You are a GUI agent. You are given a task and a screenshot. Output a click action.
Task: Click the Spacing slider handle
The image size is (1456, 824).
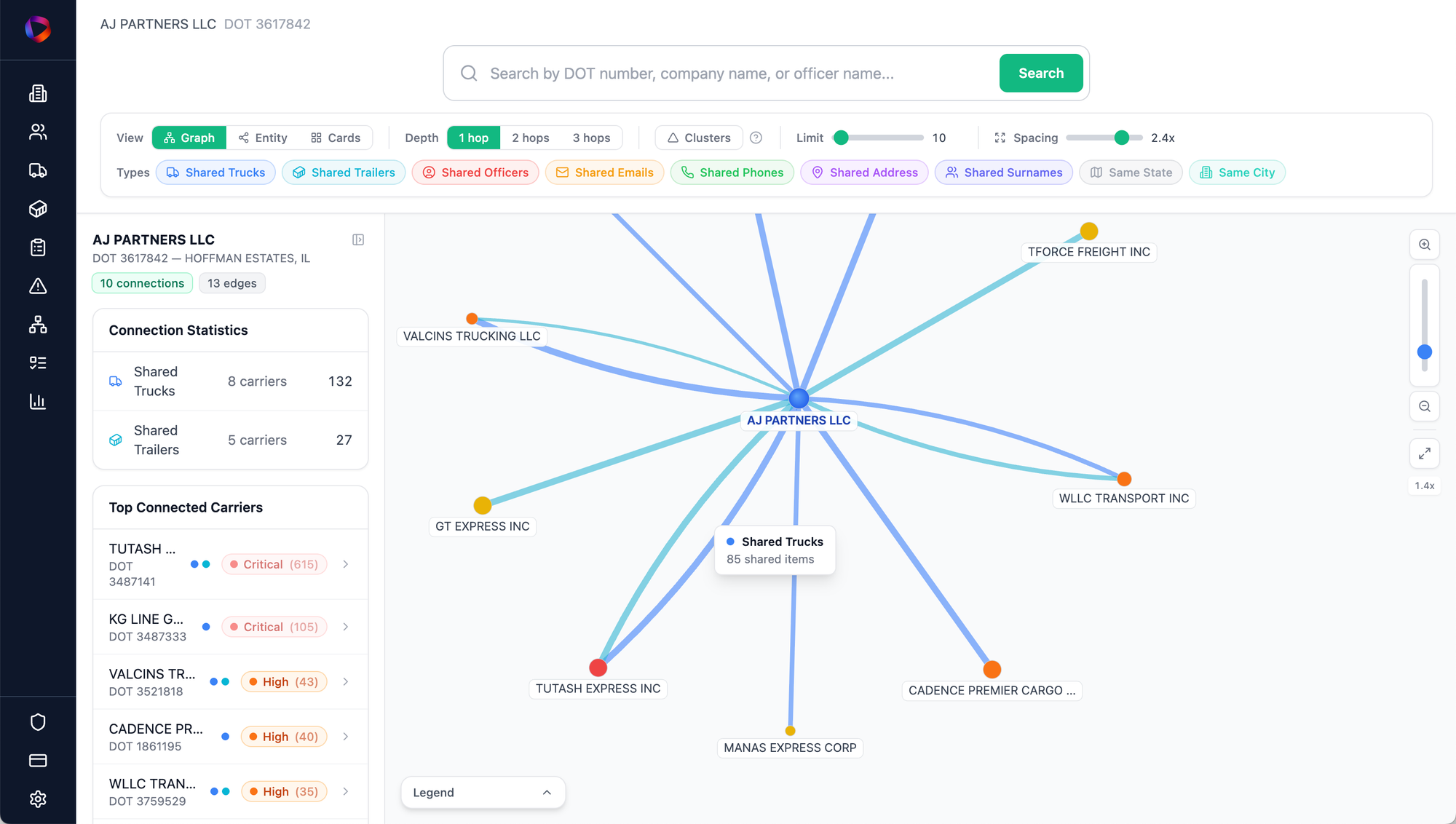point(1121,138)
